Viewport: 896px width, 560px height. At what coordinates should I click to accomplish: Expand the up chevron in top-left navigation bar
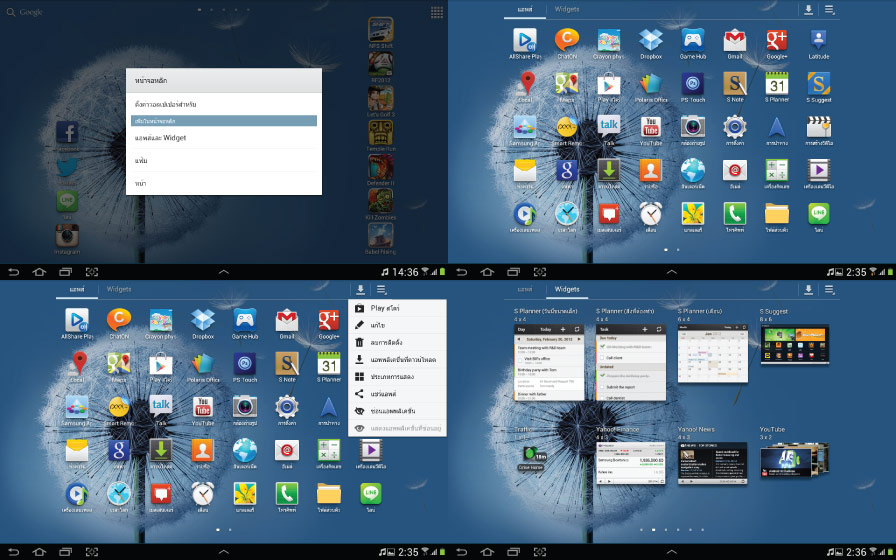pos(224,272)
